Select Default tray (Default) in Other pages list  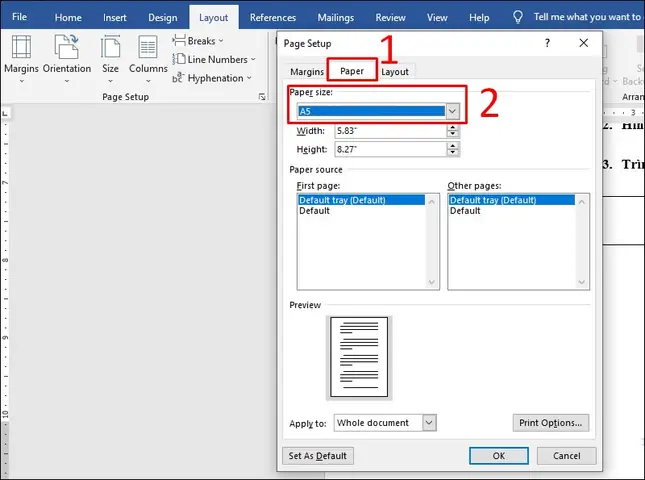click(x=512, y=200)
